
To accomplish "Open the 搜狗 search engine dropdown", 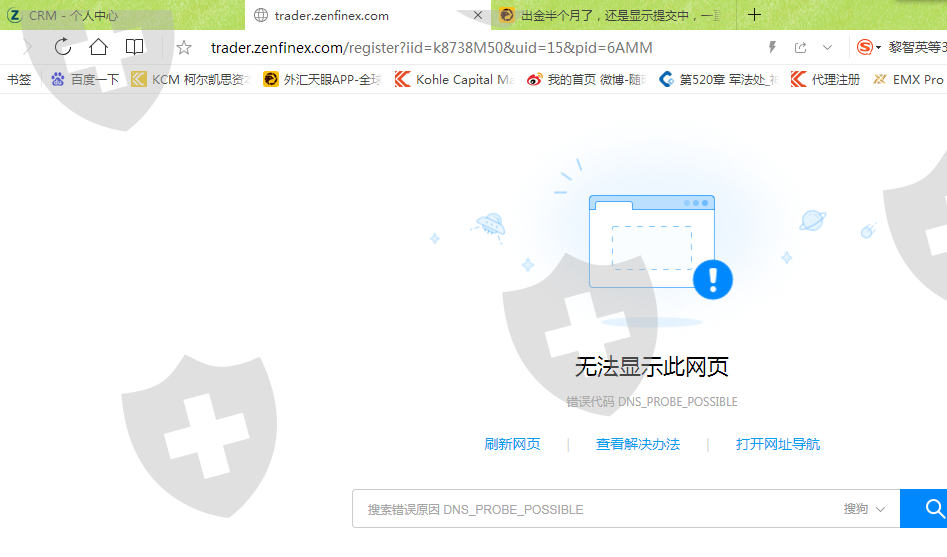I will [864, 509].
